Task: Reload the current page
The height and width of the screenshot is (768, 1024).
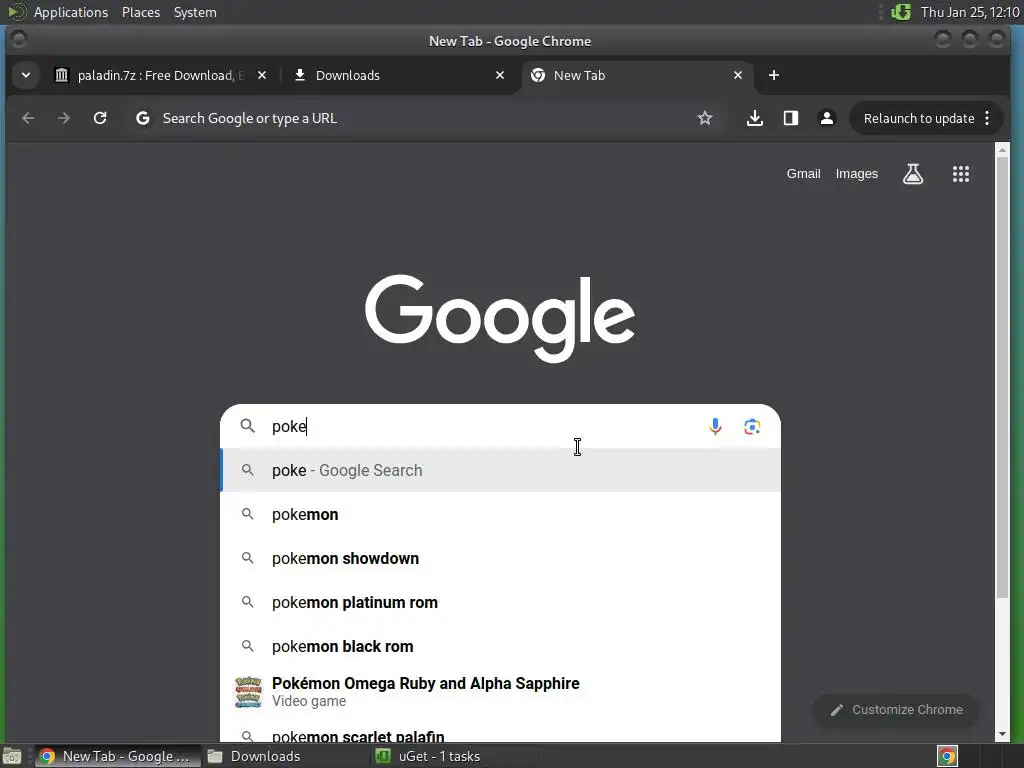Action: (100, 118)
